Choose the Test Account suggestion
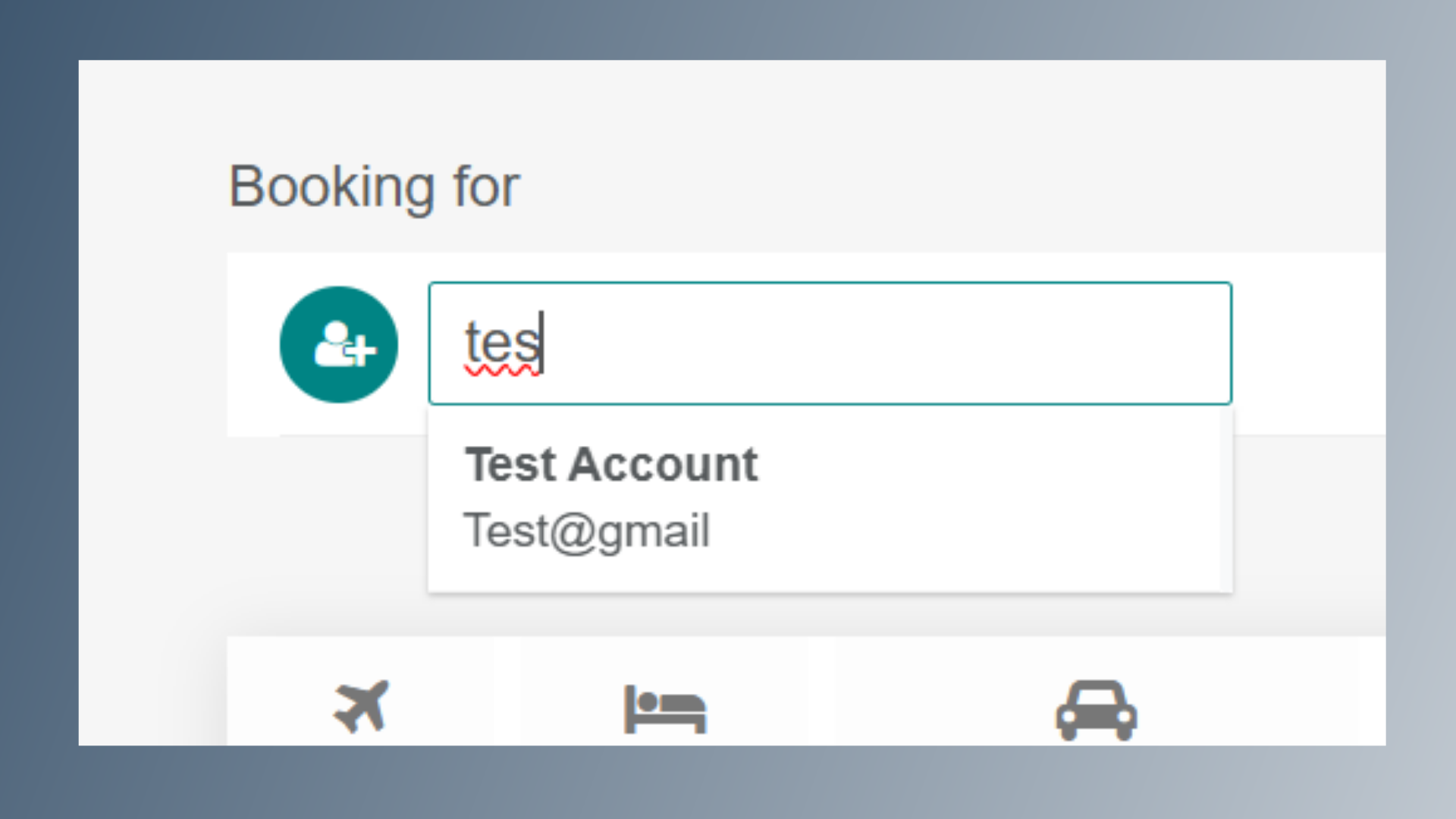Viewport: 1456px width, 819px height. pyautogui.click(x=611, y=464)
